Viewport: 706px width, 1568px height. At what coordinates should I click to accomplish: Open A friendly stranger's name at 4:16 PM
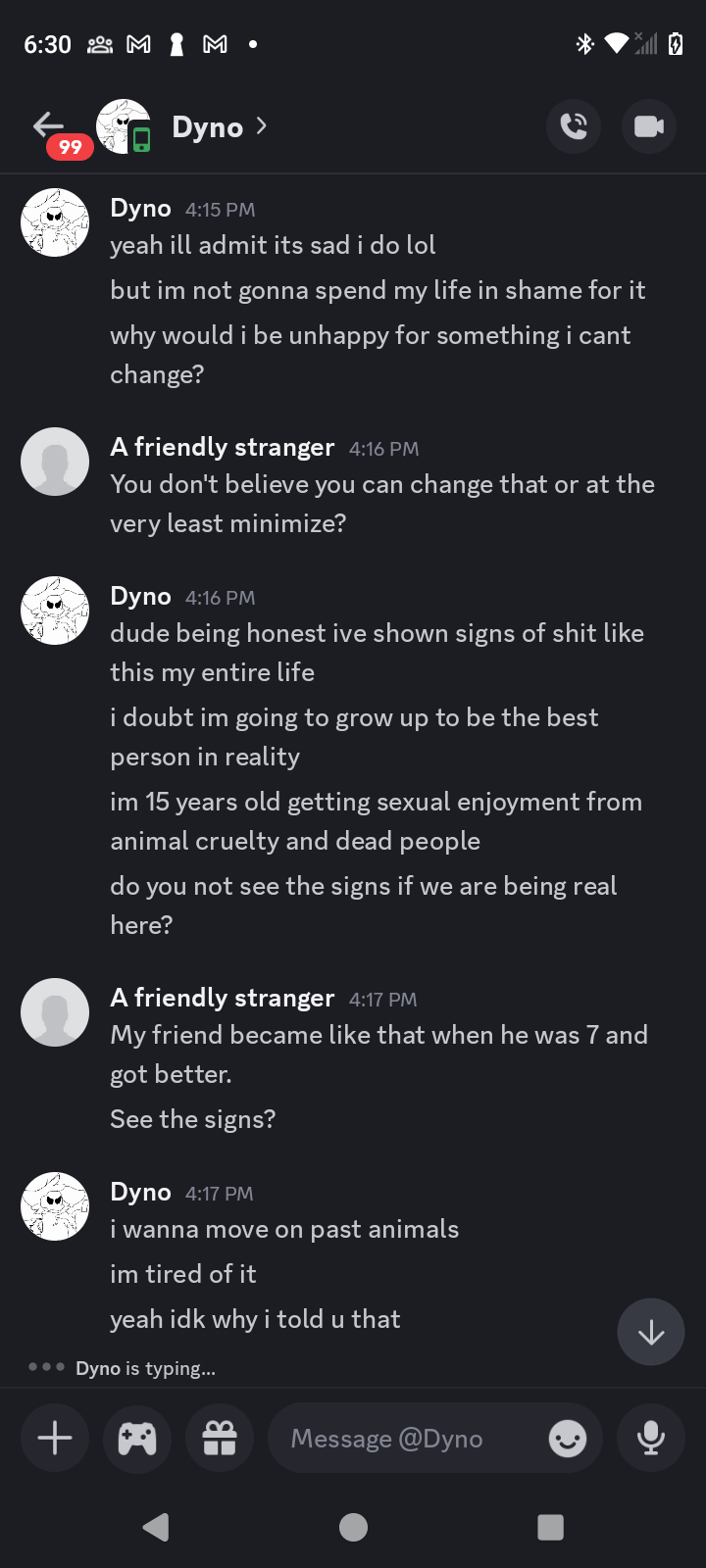pos(223,448)
